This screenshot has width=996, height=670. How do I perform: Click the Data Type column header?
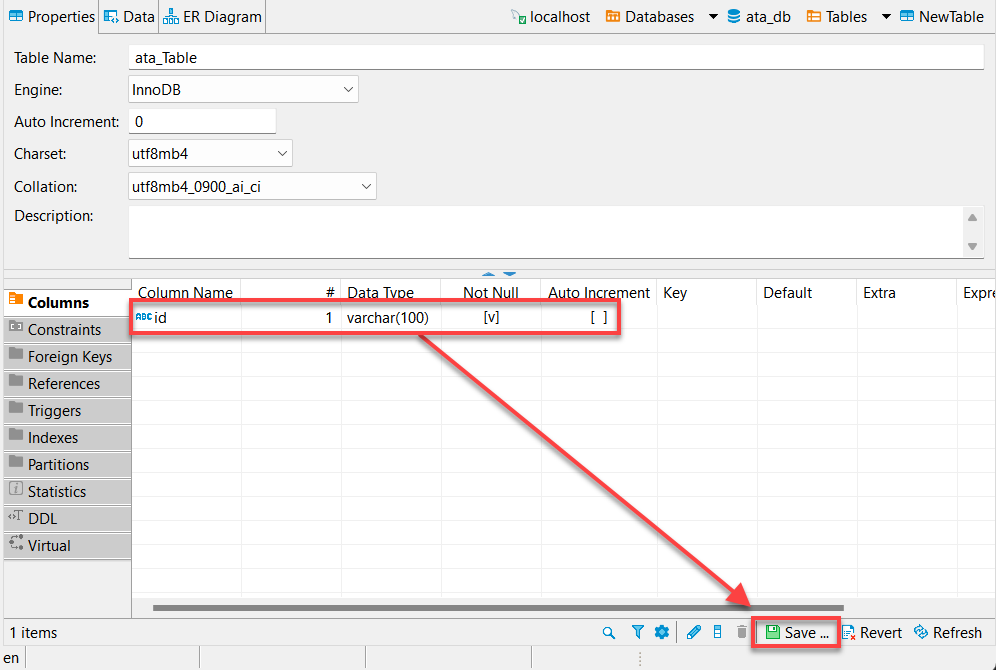[391, 292]
